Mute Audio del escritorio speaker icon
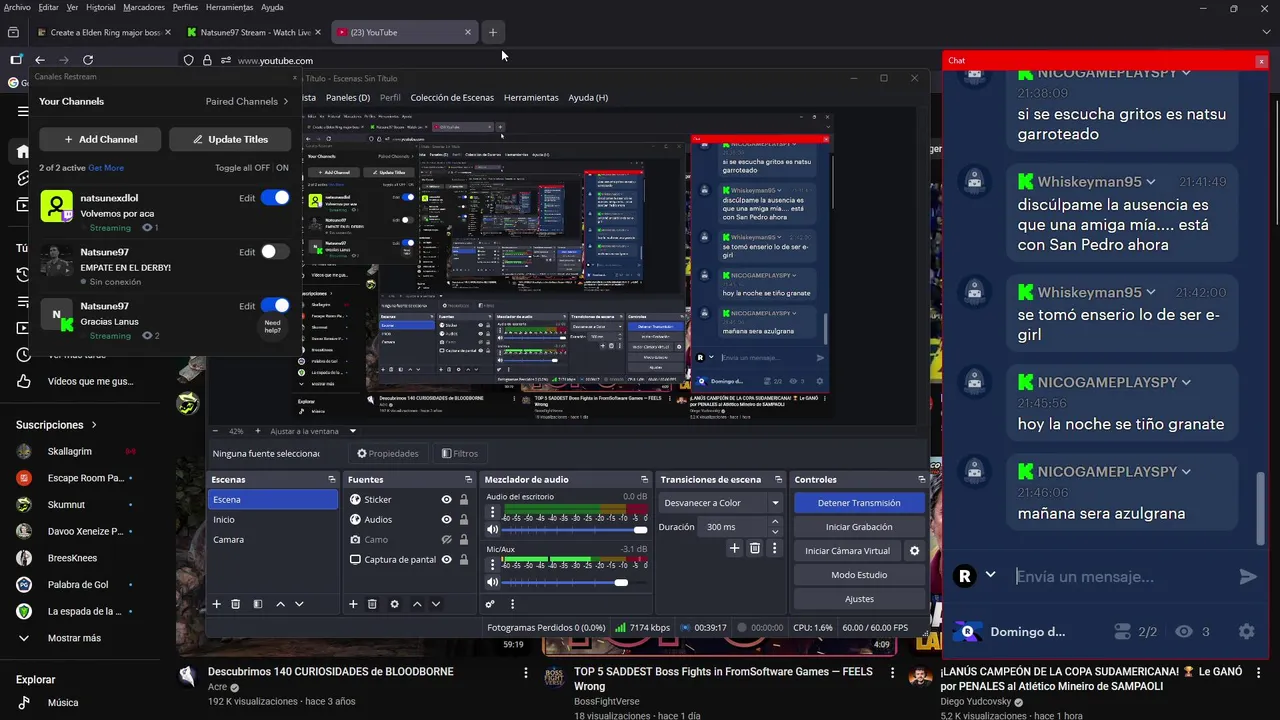Screen dimensions: 1280x720 (492, 530)
